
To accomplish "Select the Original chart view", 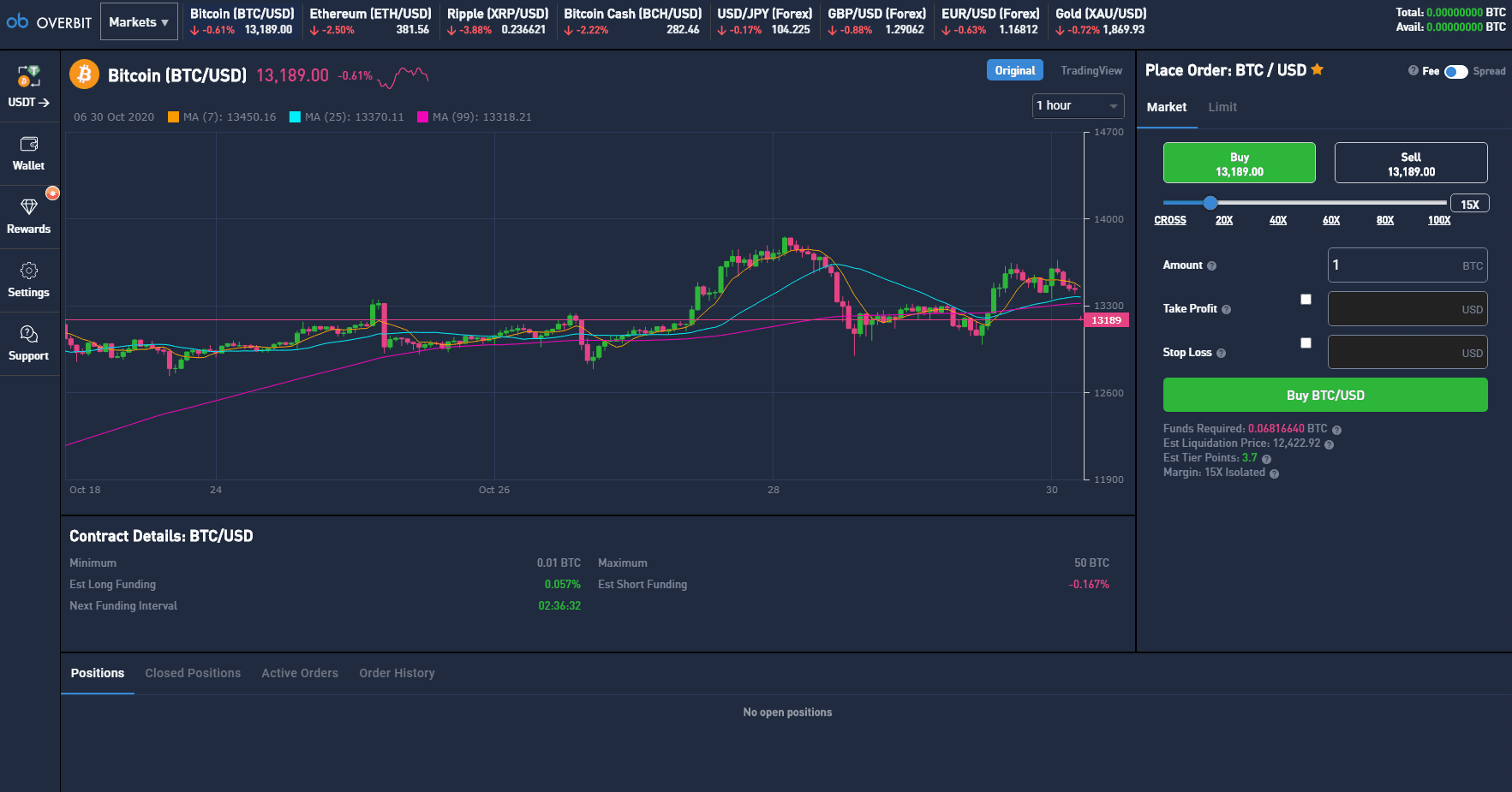I will 1014,70.
